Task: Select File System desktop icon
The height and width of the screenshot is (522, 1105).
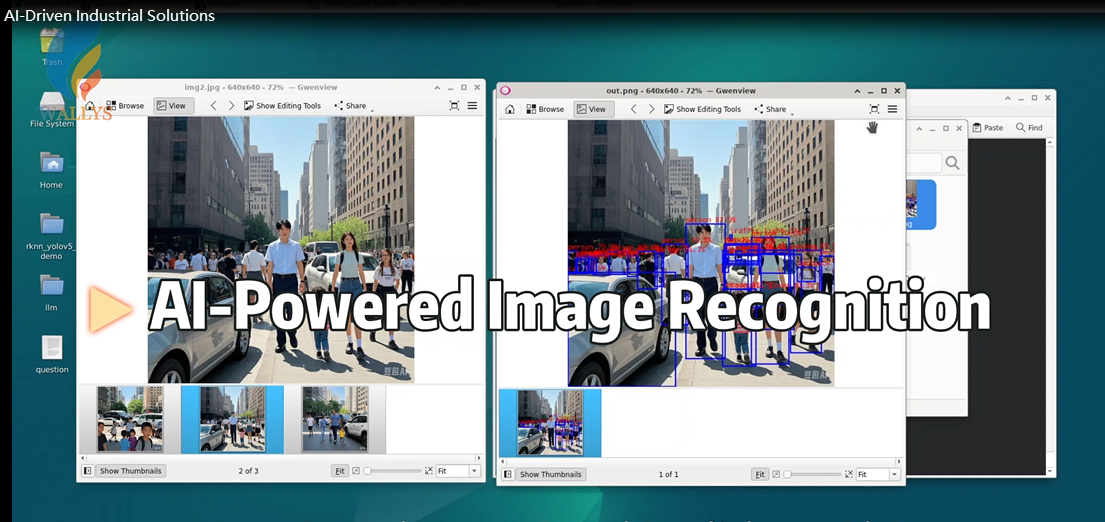Action: (x=51, y=111)
